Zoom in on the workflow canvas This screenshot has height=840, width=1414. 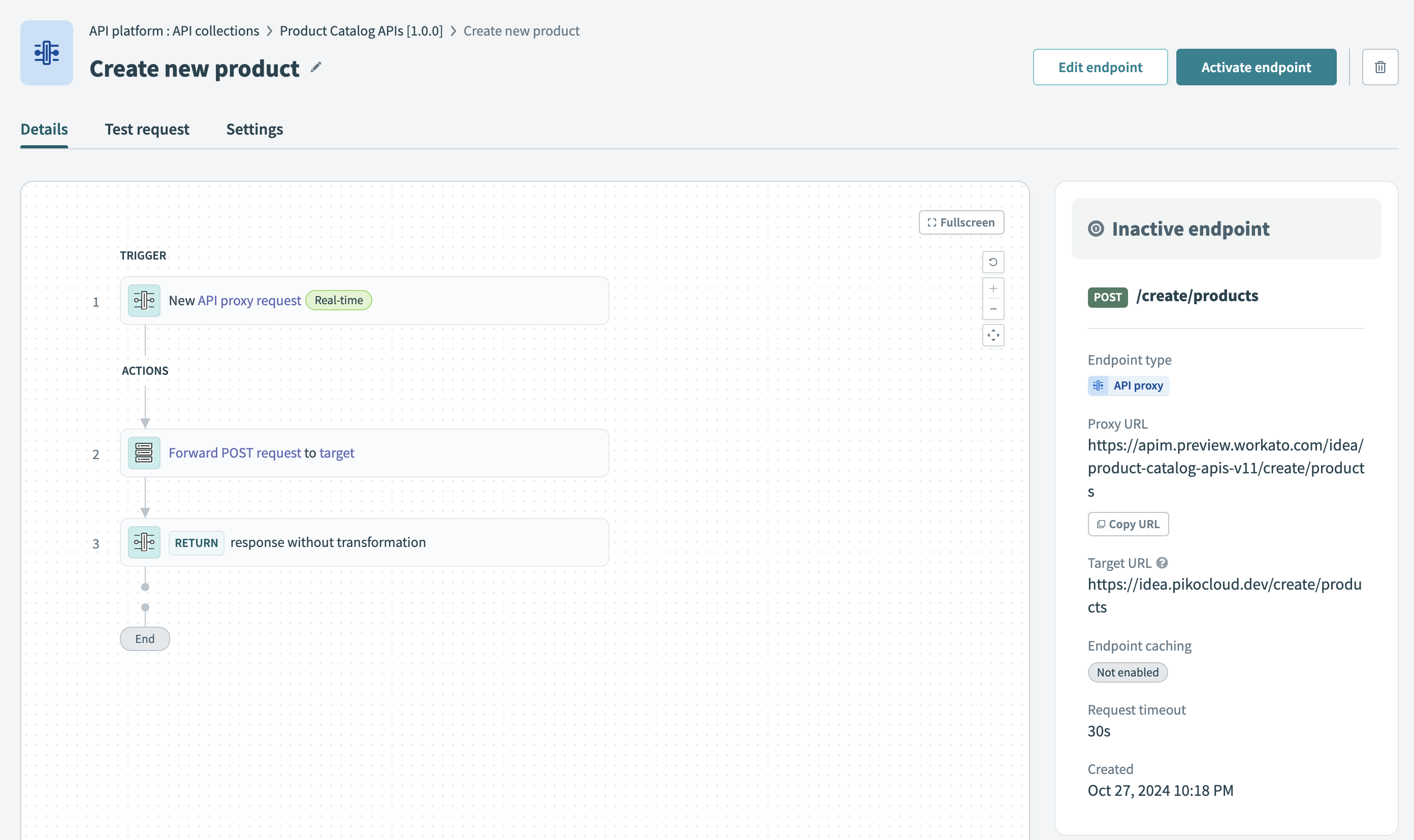click(993, 288)
